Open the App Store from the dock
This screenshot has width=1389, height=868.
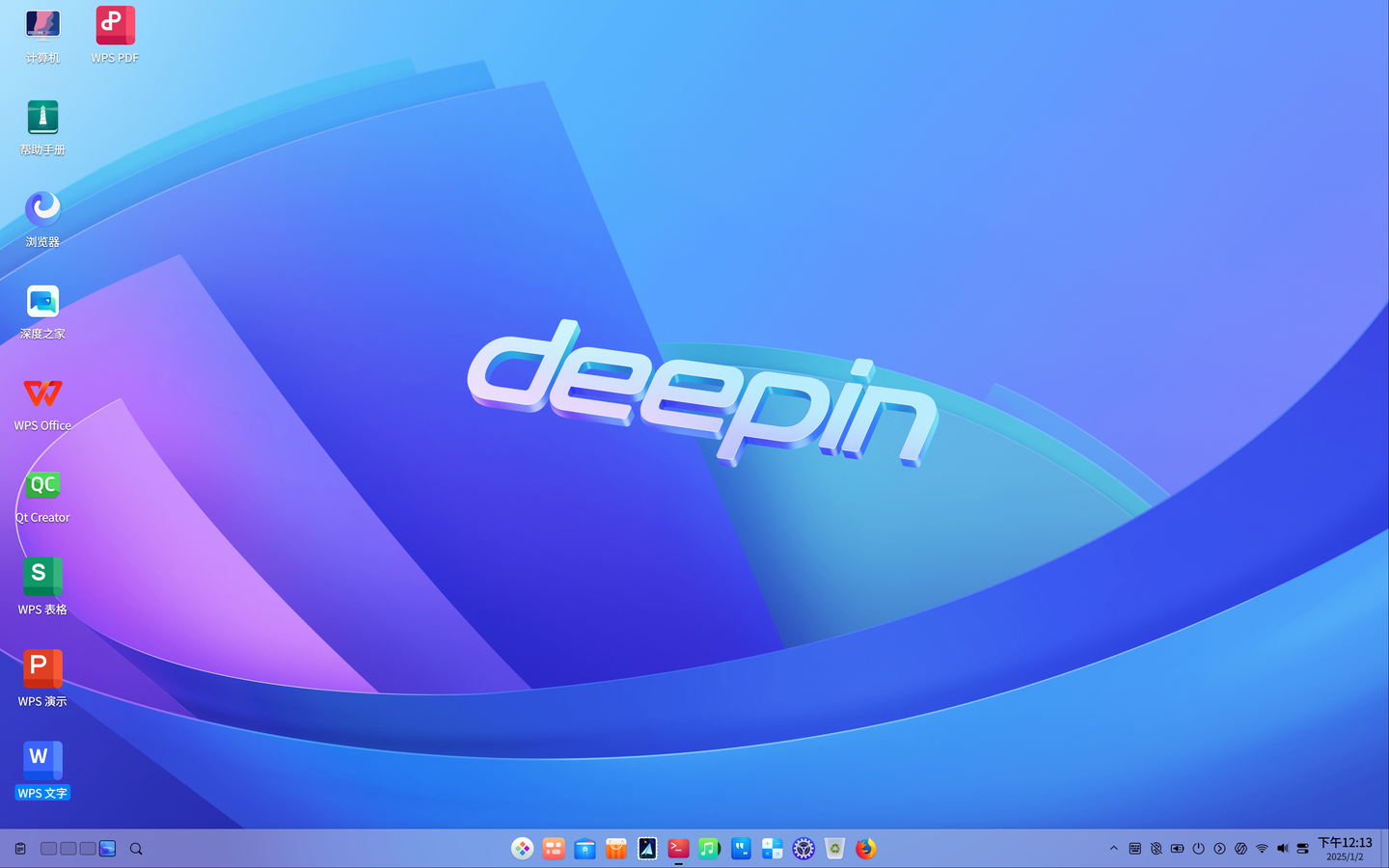615,849
